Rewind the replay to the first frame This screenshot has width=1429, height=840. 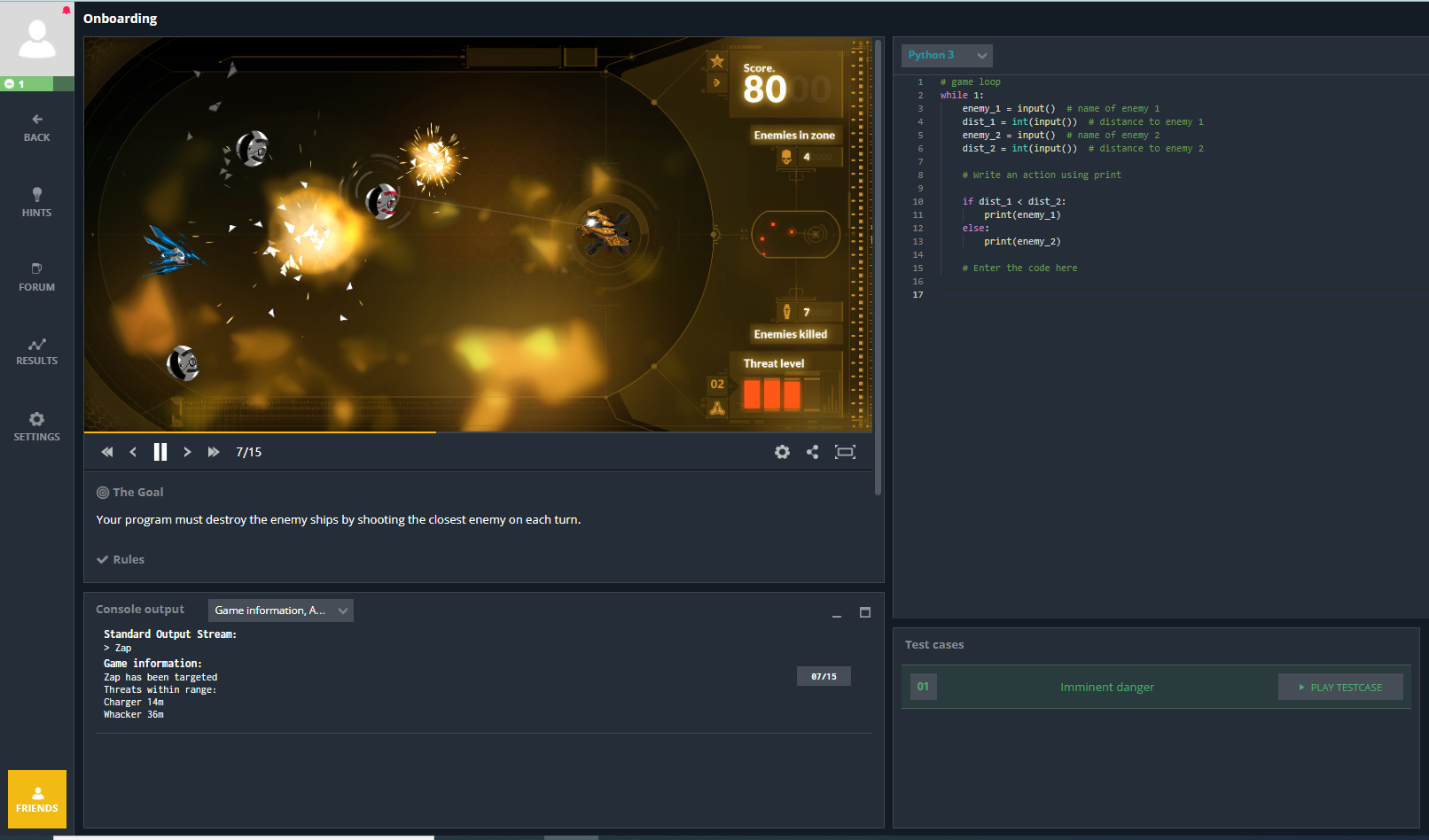coord(107,452)
